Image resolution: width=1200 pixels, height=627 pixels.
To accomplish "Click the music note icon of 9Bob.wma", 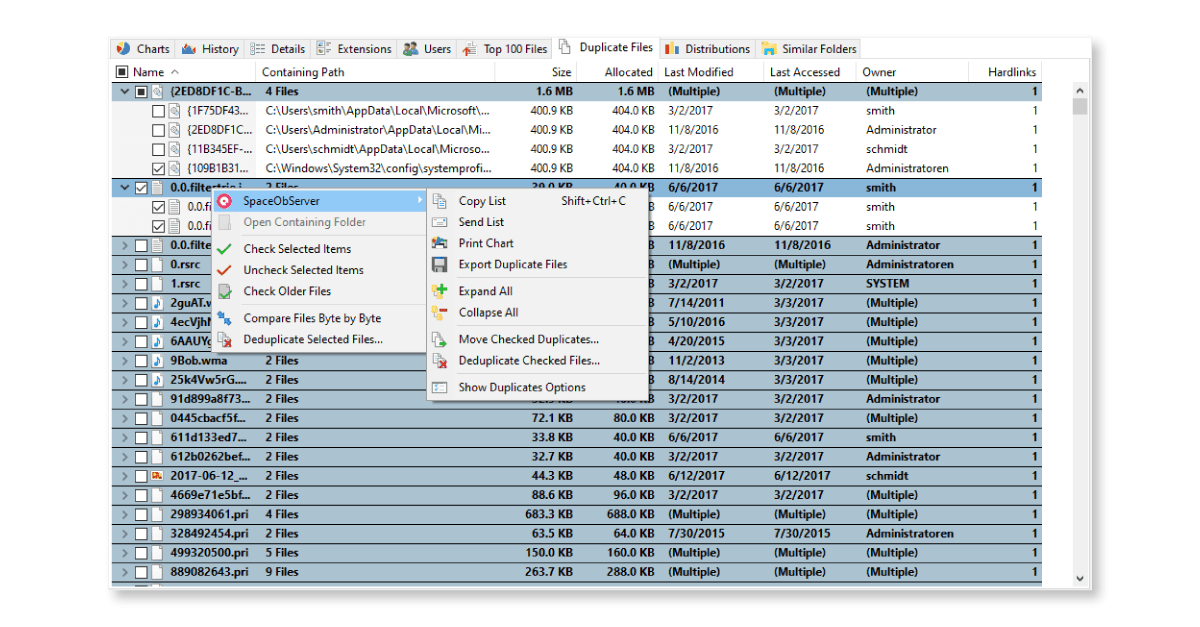I will click(x=157, y=361).
